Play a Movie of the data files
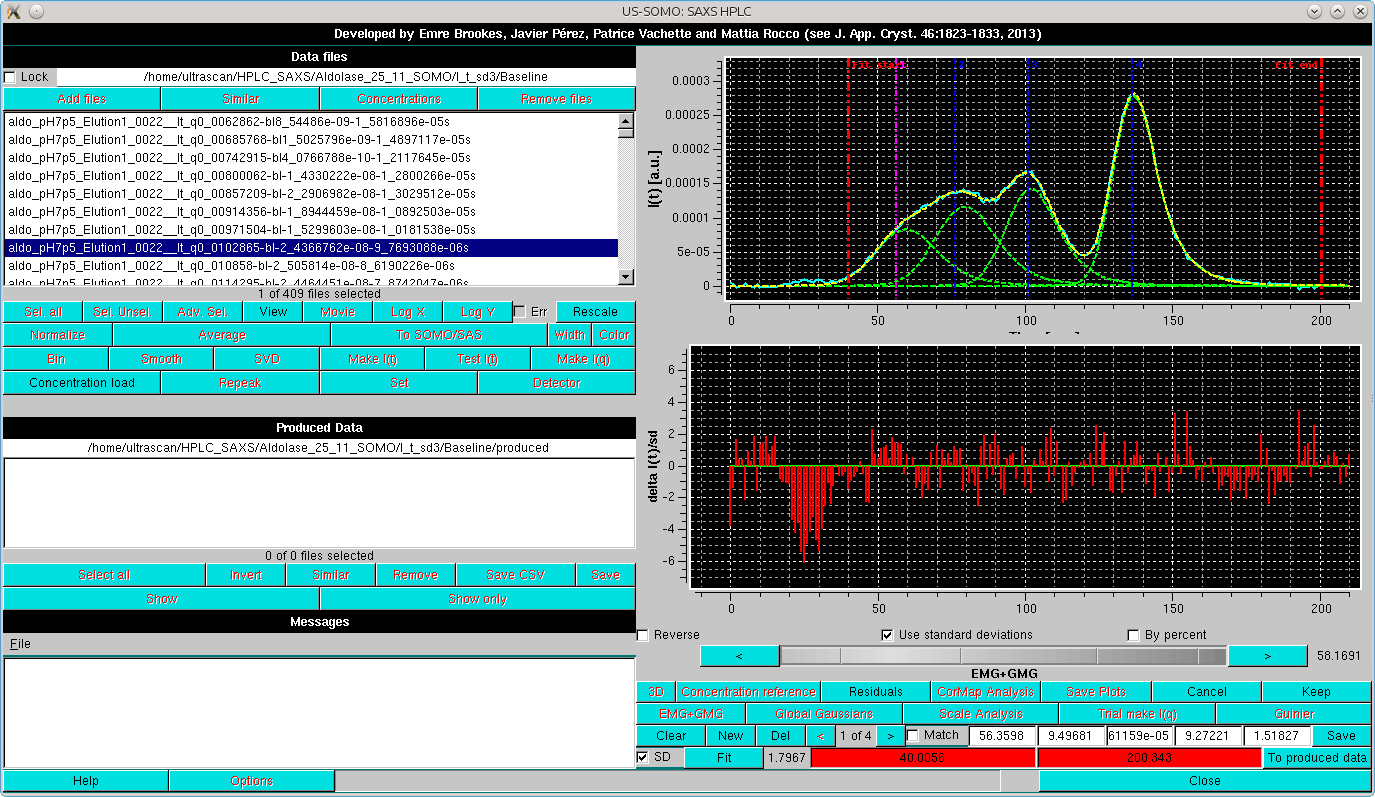 coord(337,311)
